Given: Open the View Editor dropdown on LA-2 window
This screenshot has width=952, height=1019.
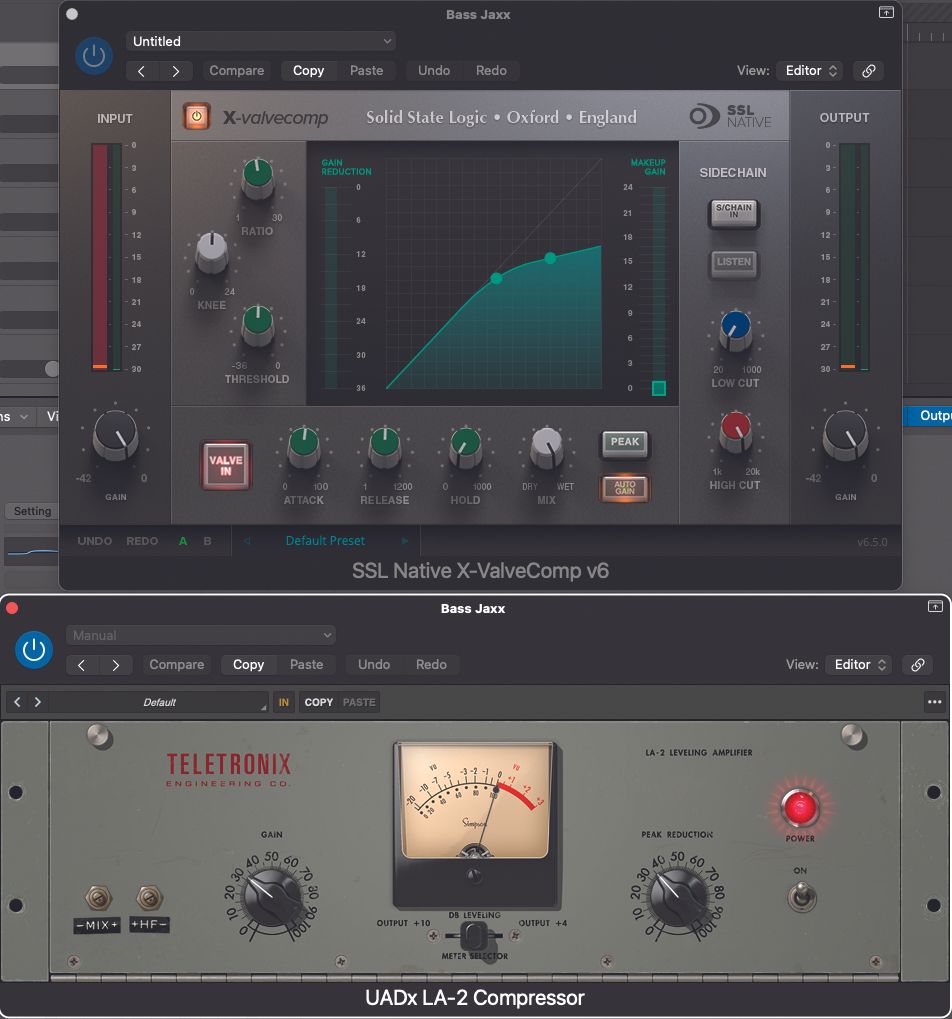Looking at the screenshot, I should [x=857, y=663].
